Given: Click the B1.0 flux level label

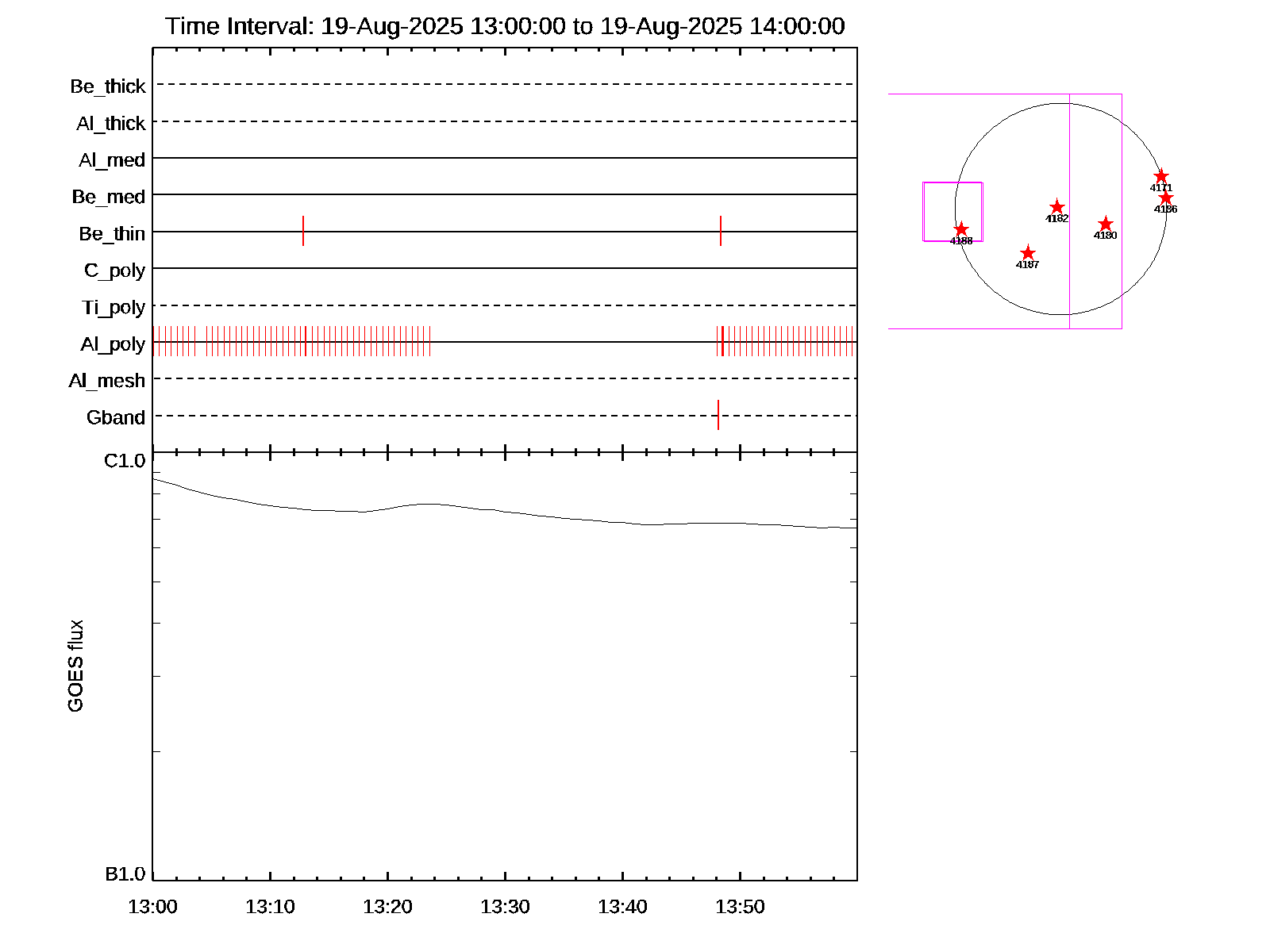Looking at the screenshot, I should click(x=125, y=874).
